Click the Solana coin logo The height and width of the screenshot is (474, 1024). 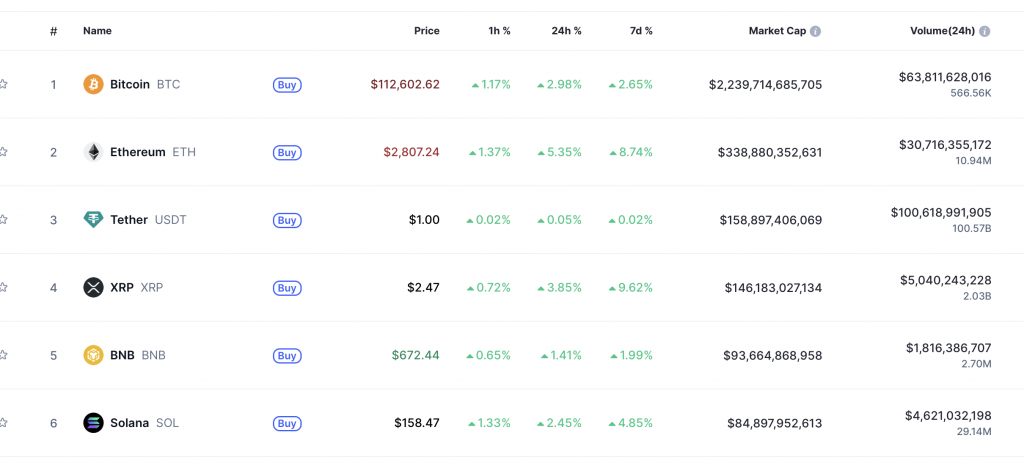(x=93, y=423)
